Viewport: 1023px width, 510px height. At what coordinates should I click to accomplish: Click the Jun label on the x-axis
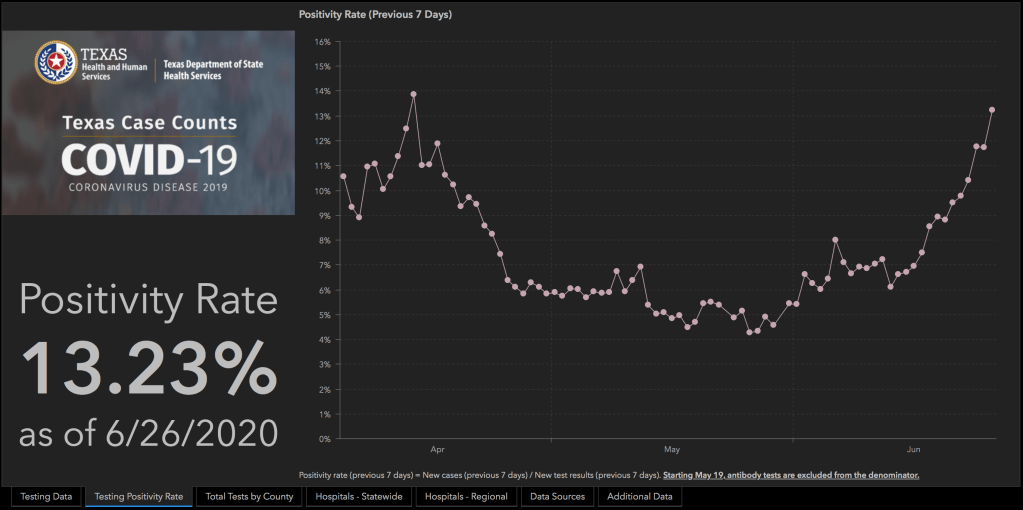[x=914, y=450]
